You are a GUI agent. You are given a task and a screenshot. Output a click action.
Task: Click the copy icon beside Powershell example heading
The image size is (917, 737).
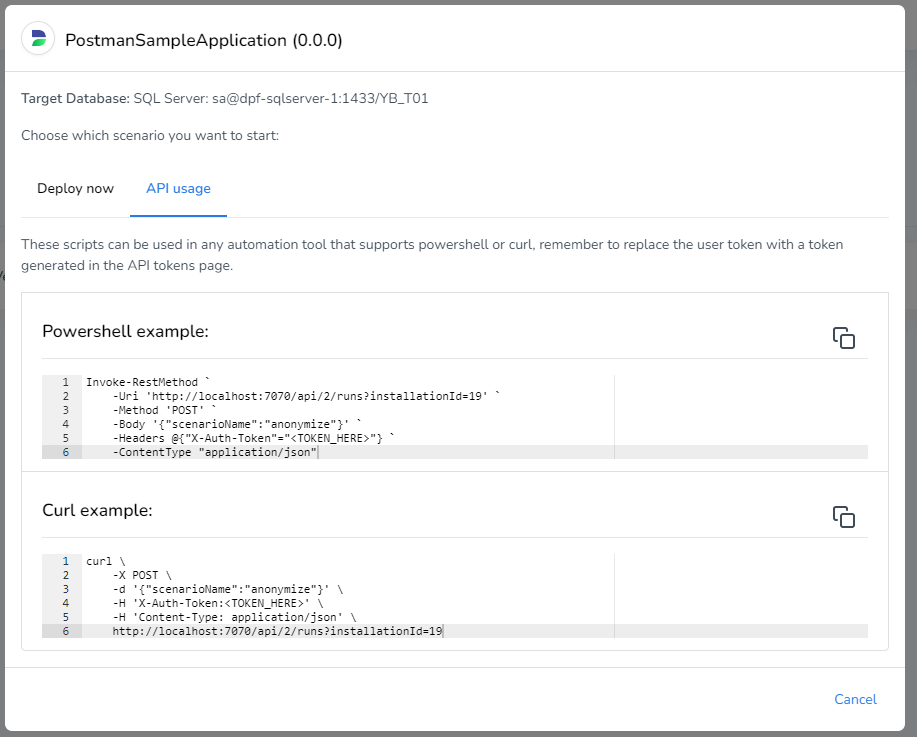[x=843, y=338]
